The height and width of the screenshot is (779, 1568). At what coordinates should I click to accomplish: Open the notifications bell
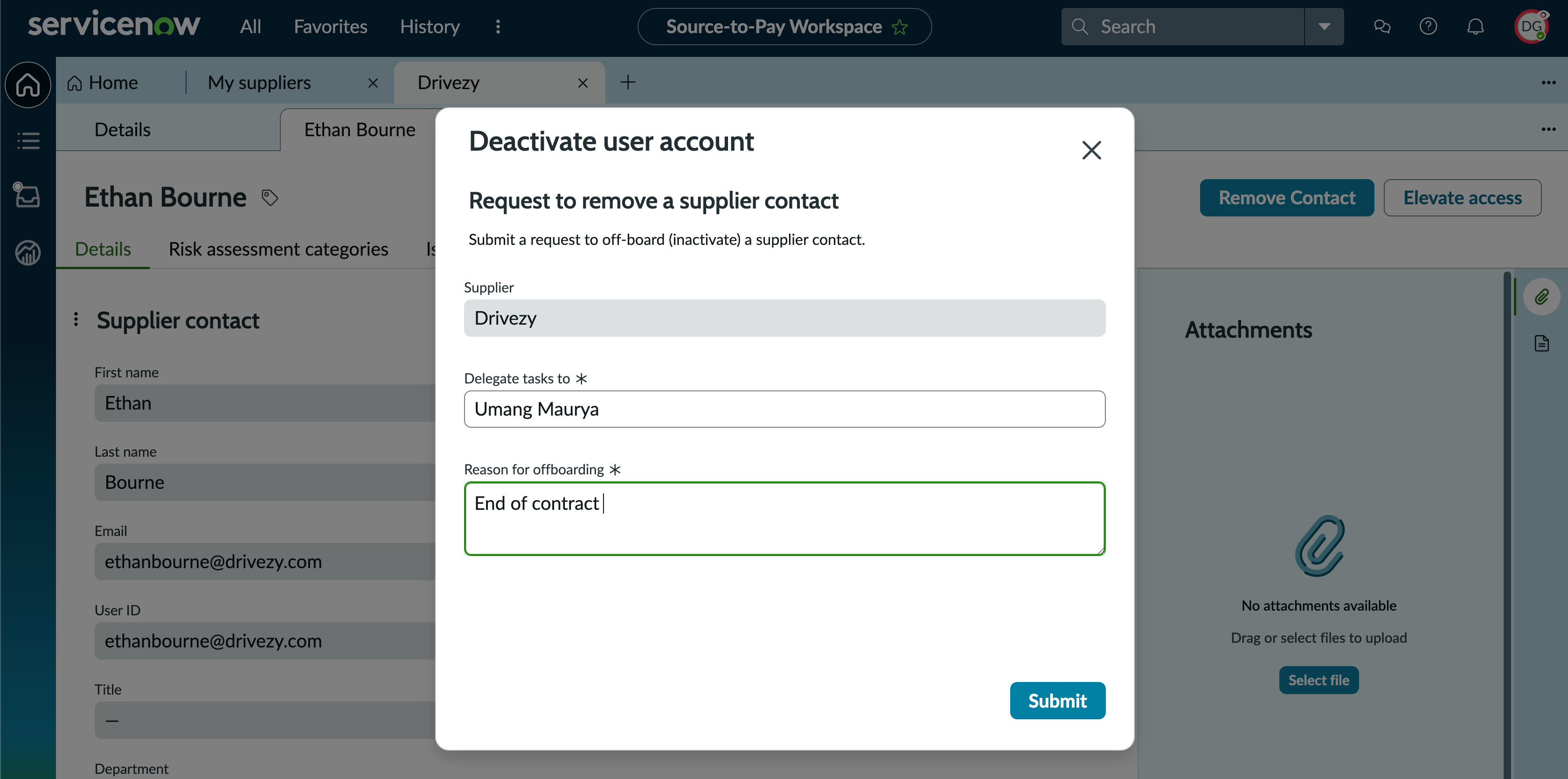(1475, 26)
